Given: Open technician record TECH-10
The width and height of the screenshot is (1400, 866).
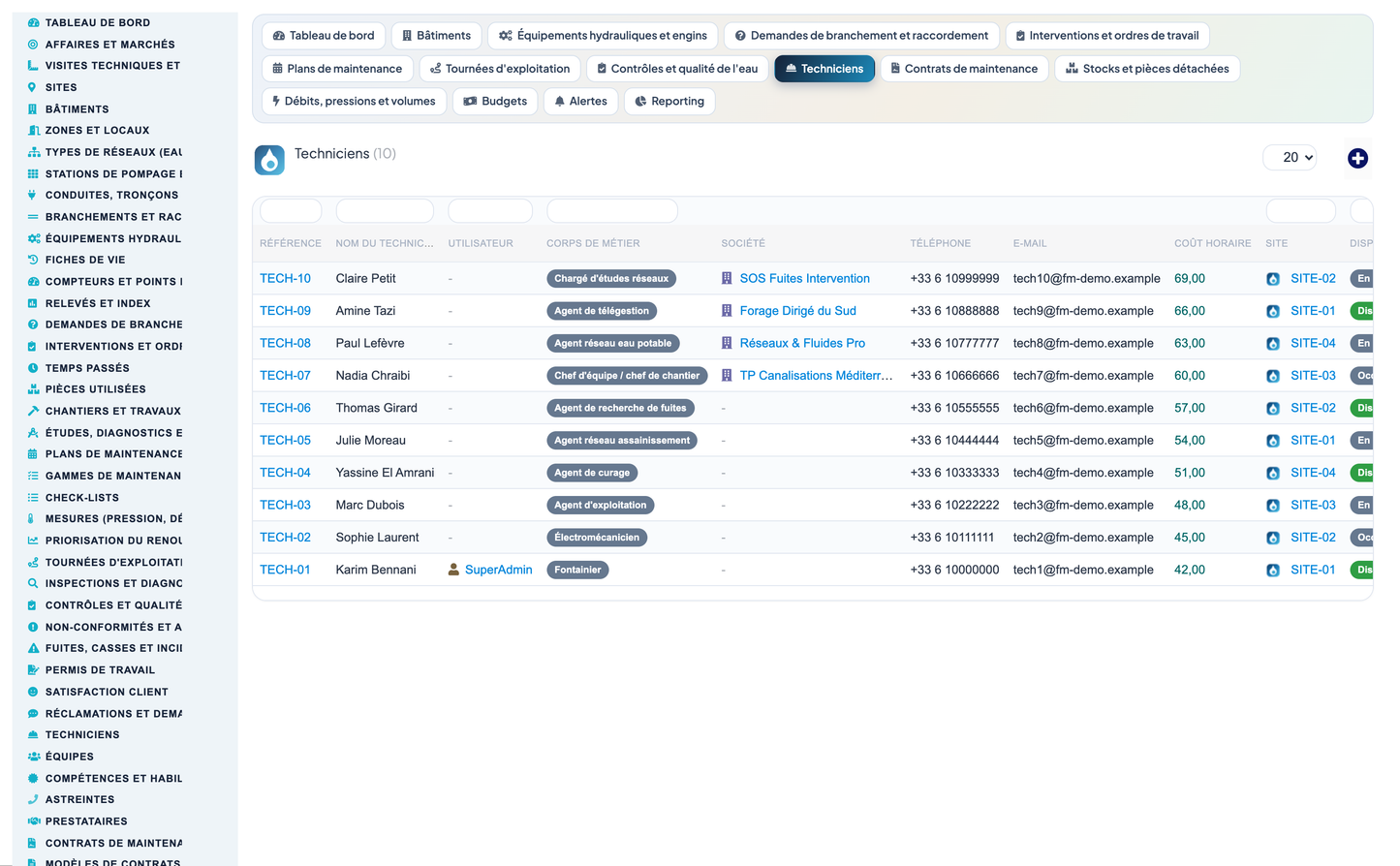Looking at the screenshot, I should [285, 278].
